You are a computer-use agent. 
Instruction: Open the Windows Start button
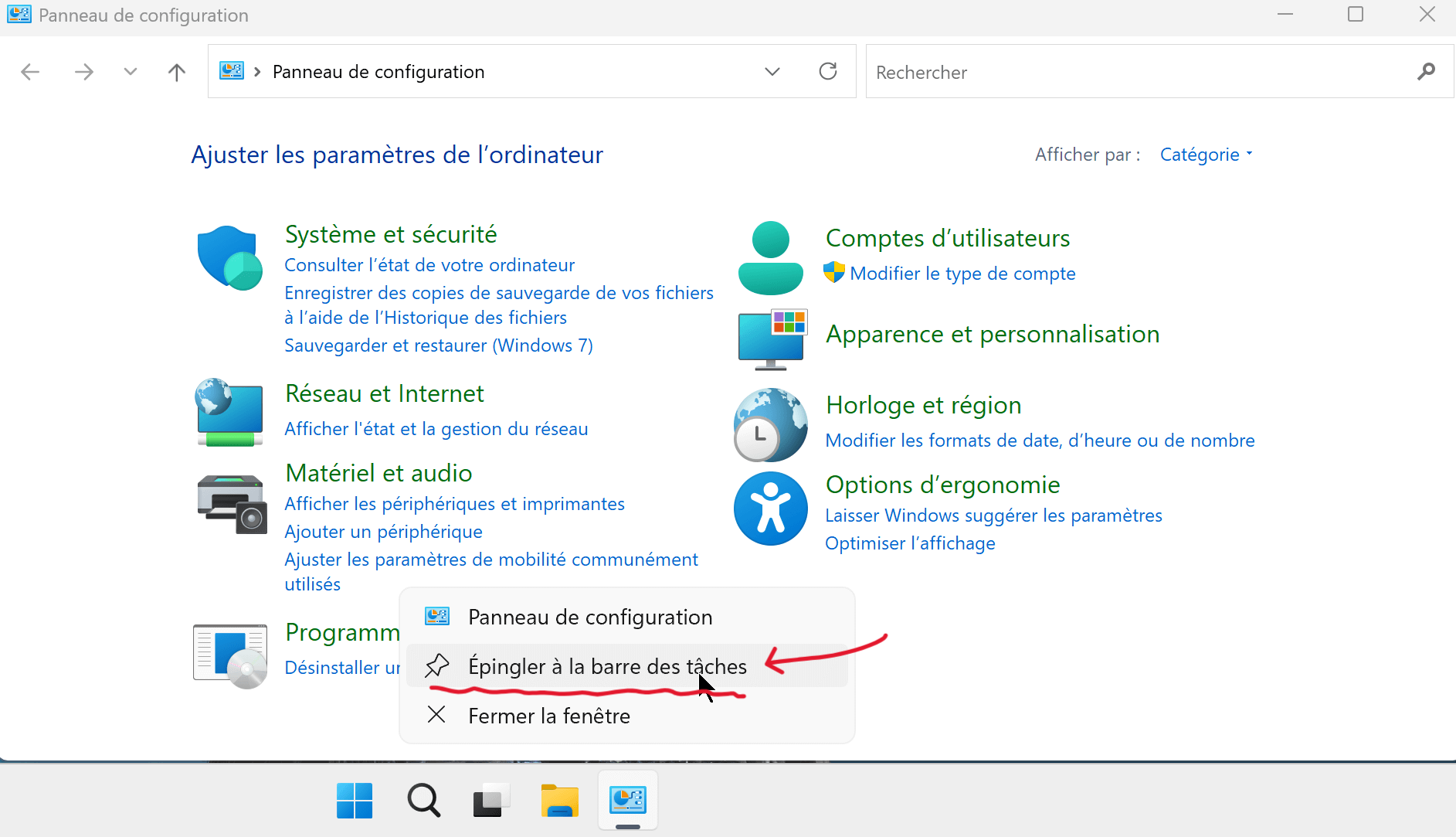355,800
